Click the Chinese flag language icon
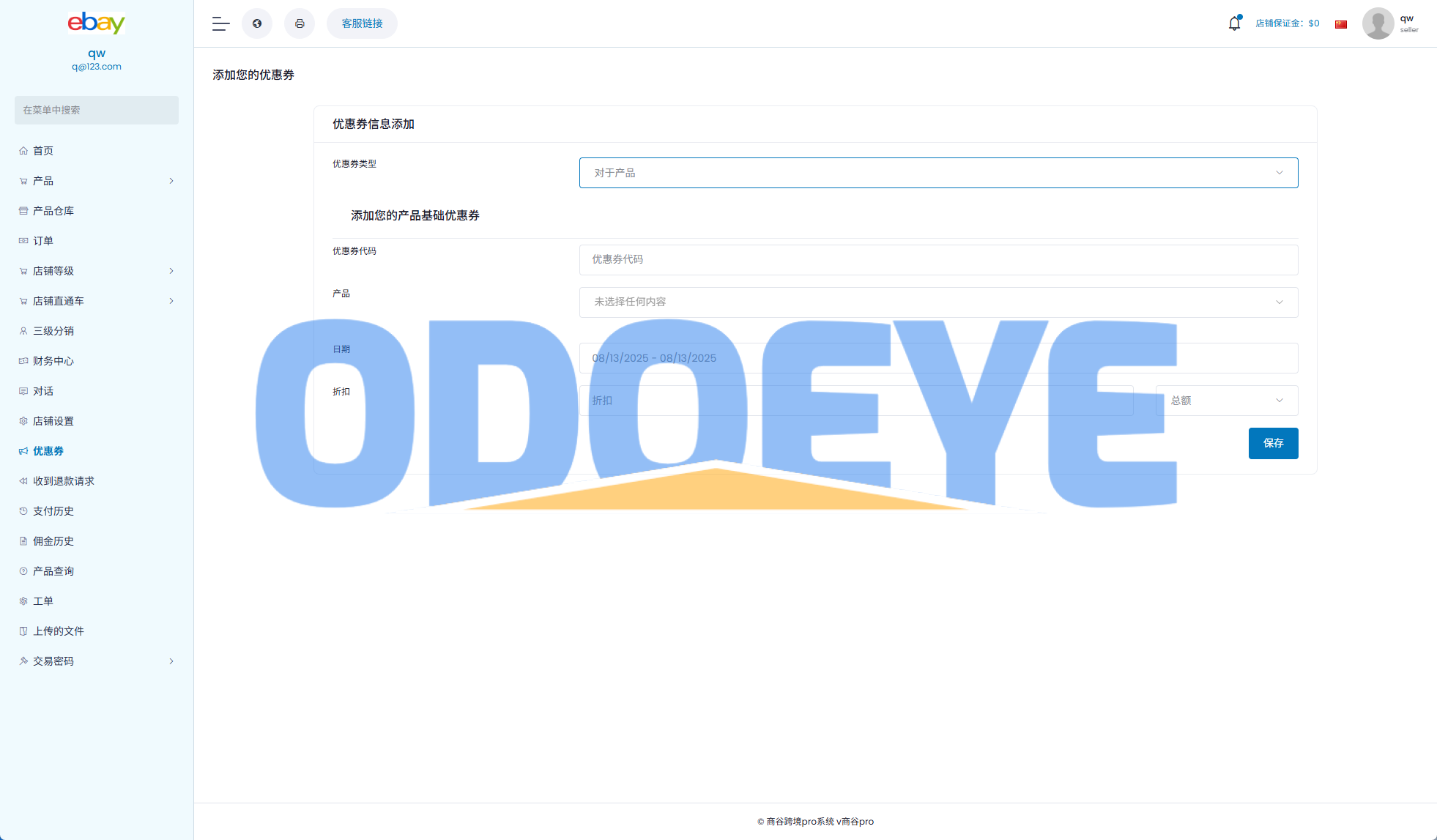This screenshot has width=1437, height=840. point(1341,24)
